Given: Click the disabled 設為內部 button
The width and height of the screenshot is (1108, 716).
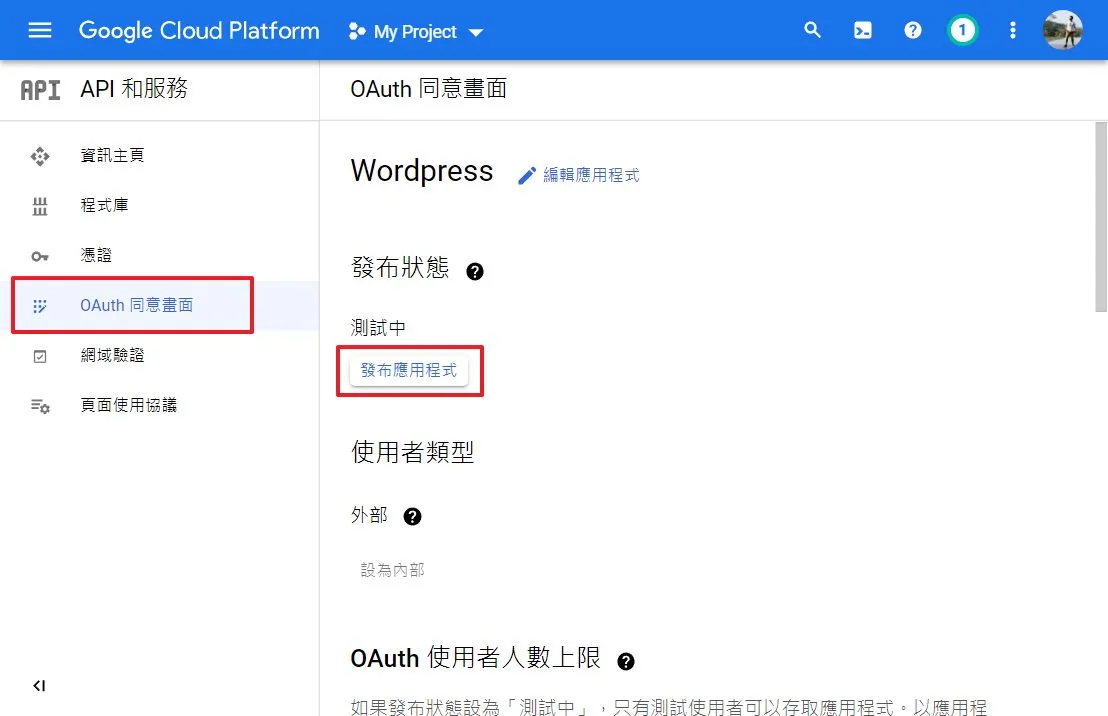Looking at the screenshot, I should tap(392, 570).
